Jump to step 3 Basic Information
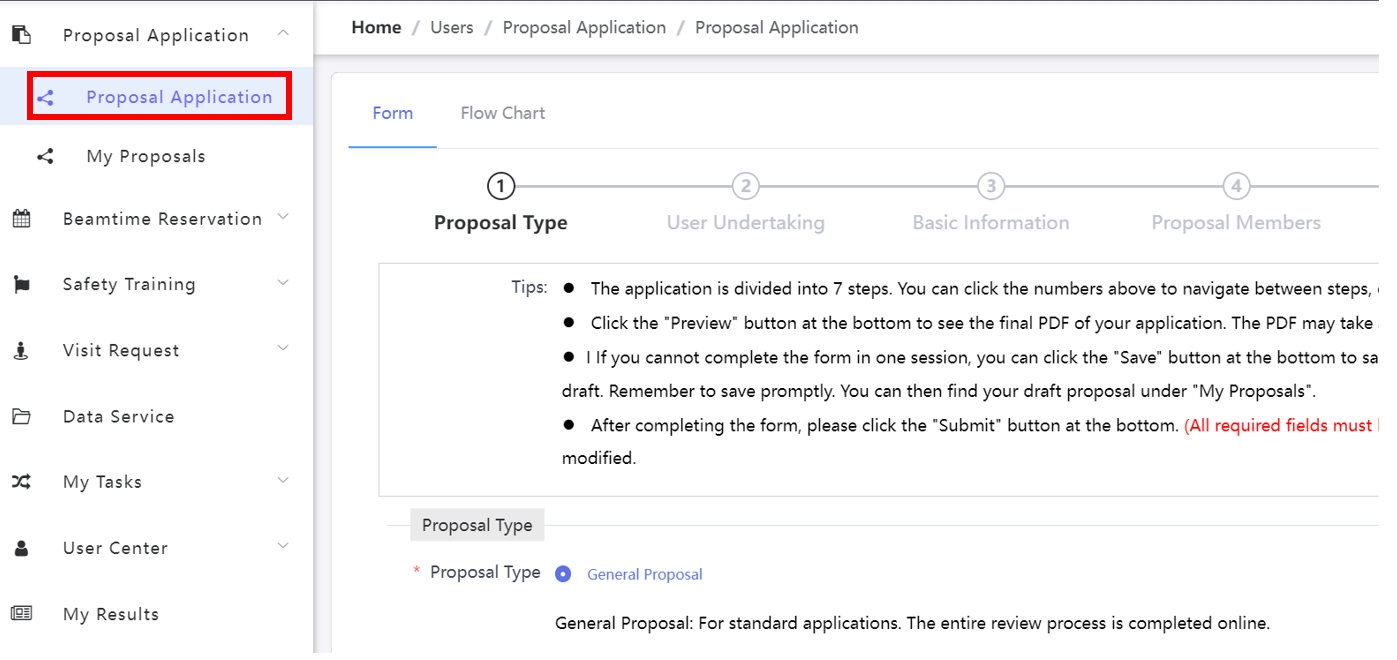Image resolution: width=1397 pixels, height=660 pixels. tap(990, 187)
